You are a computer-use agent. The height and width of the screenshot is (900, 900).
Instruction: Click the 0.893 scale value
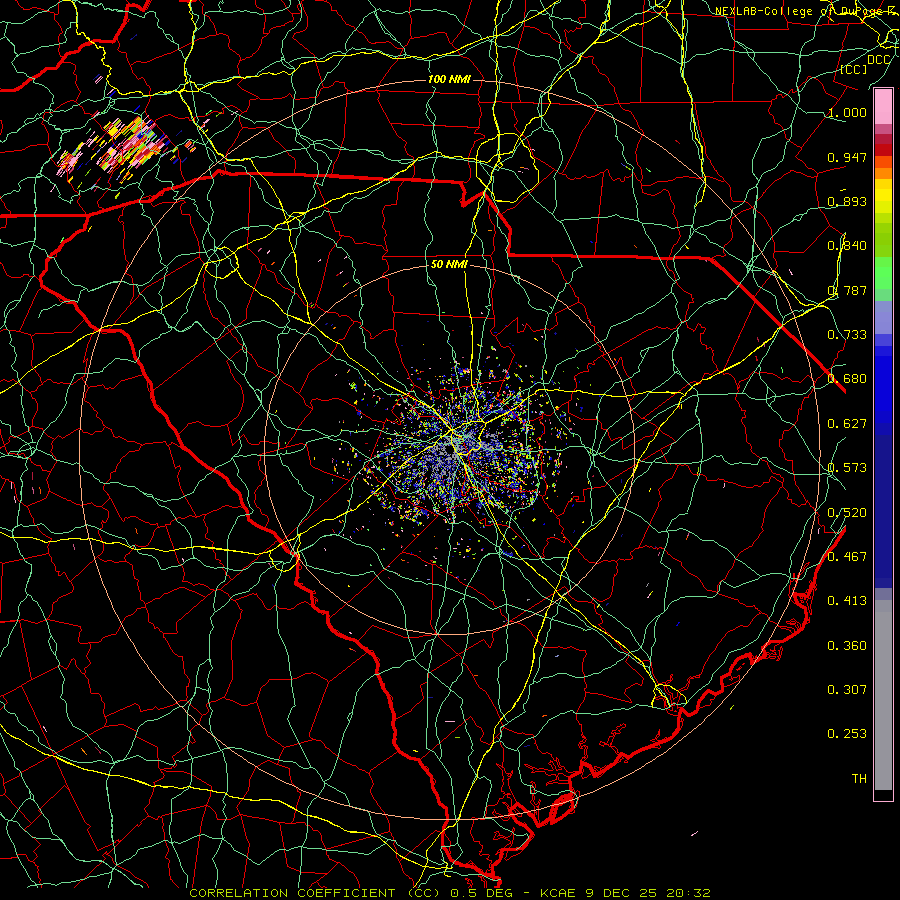[x=847, y=201]
